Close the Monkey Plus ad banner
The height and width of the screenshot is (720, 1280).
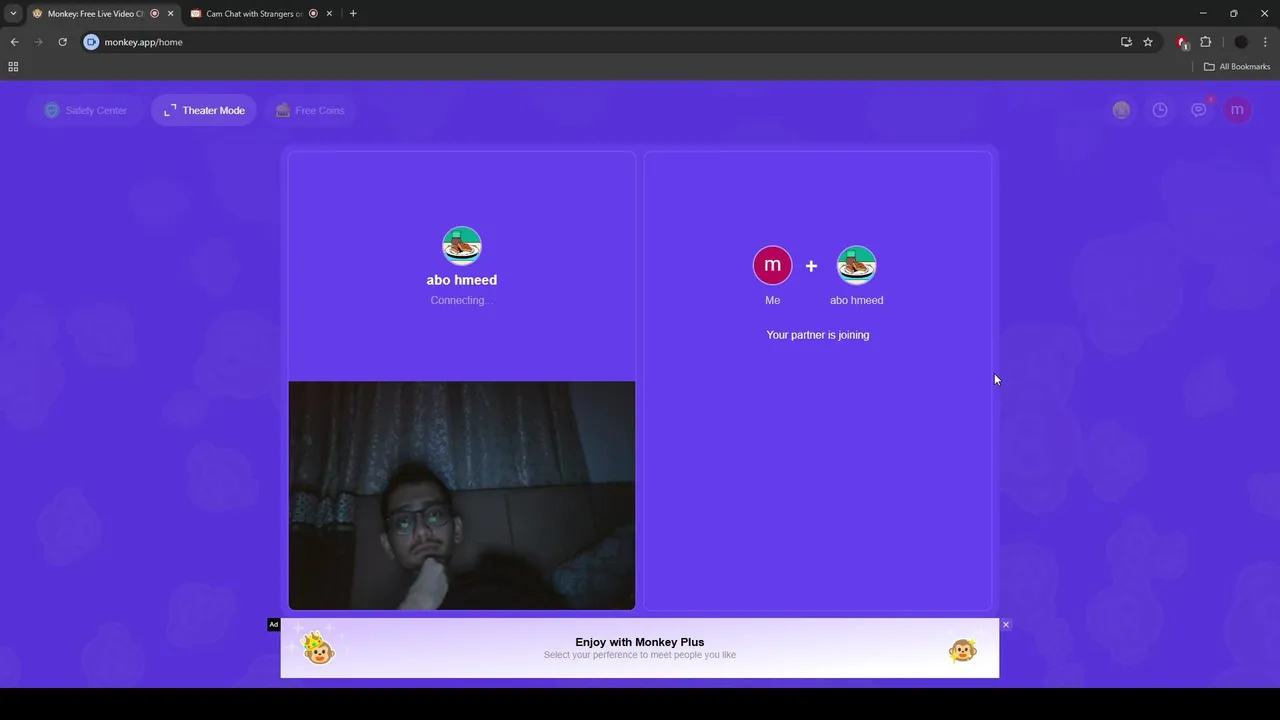[x=1006, y=624]
